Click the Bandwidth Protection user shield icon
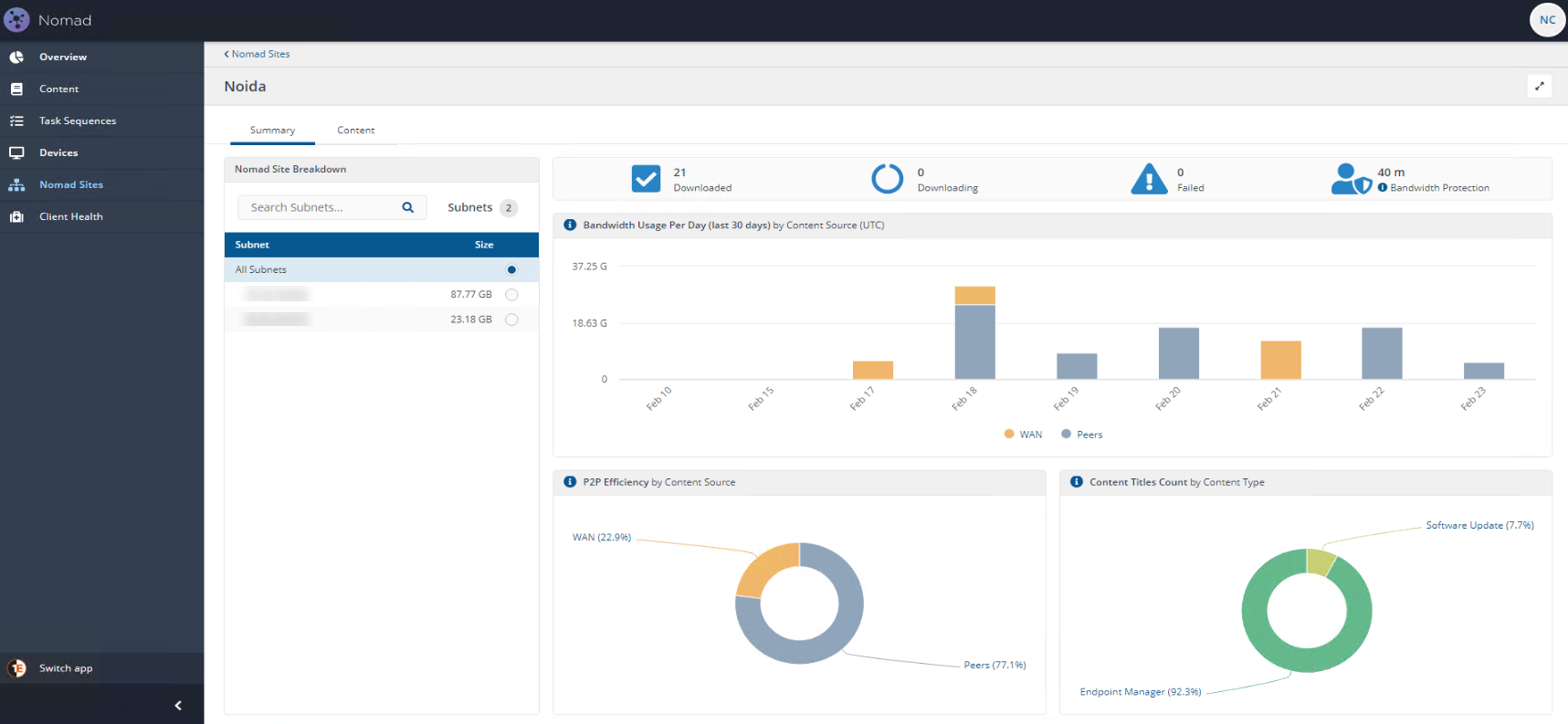The width and height of the screenshot is (1568, 724). [x=1352, y=179]
